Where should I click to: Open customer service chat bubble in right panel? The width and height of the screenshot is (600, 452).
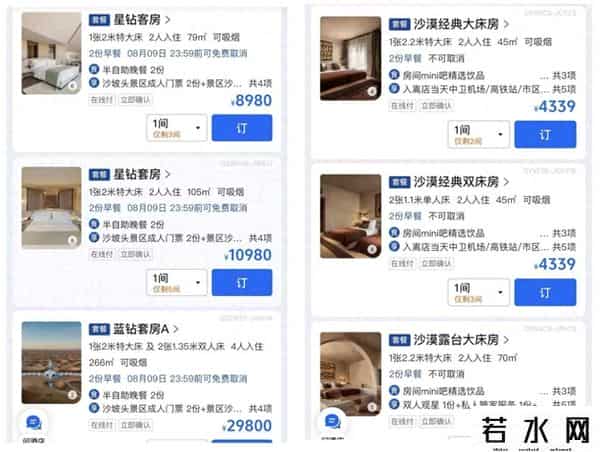[333, 421]
